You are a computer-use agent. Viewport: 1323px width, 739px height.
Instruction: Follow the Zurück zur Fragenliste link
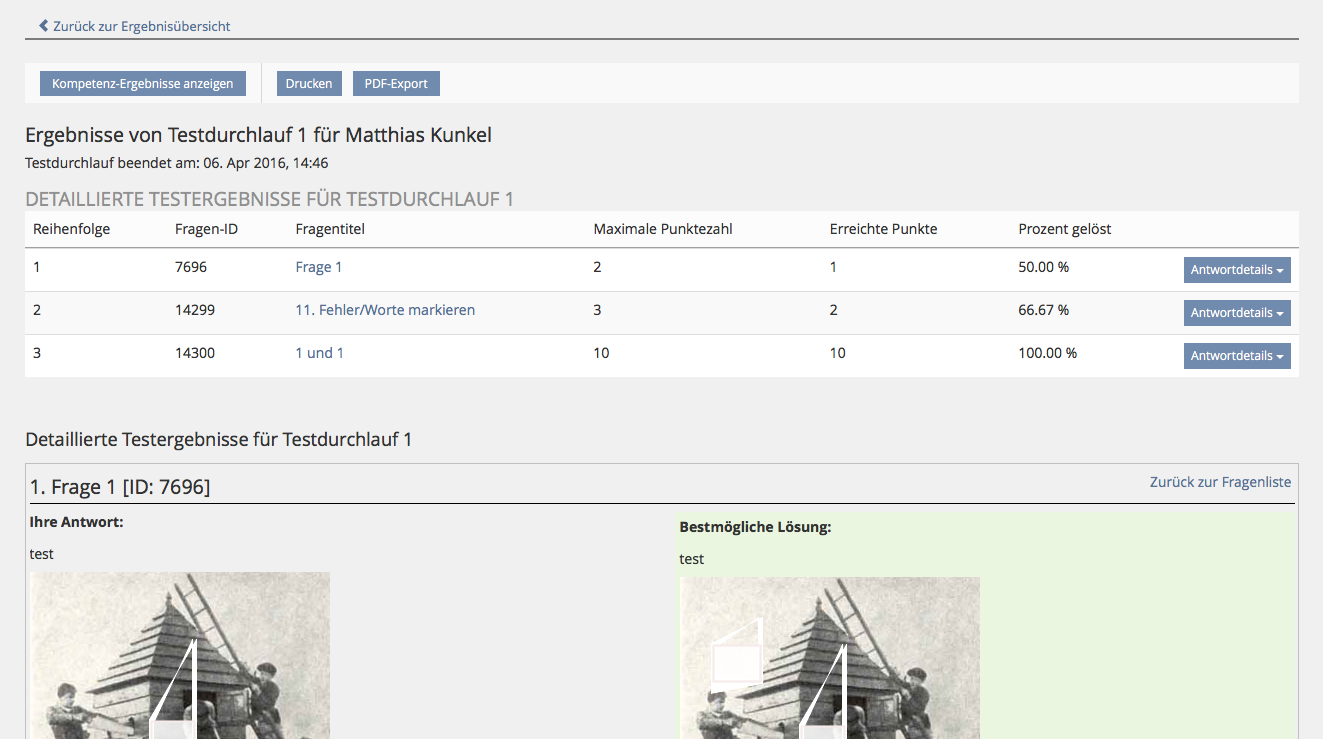coord(1220,482)
